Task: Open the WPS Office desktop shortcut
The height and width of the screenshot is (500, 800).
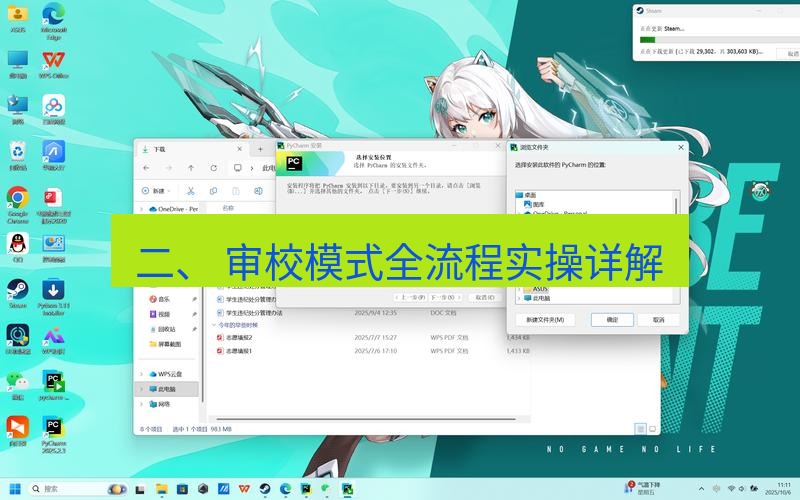Action: click(54, 64)
